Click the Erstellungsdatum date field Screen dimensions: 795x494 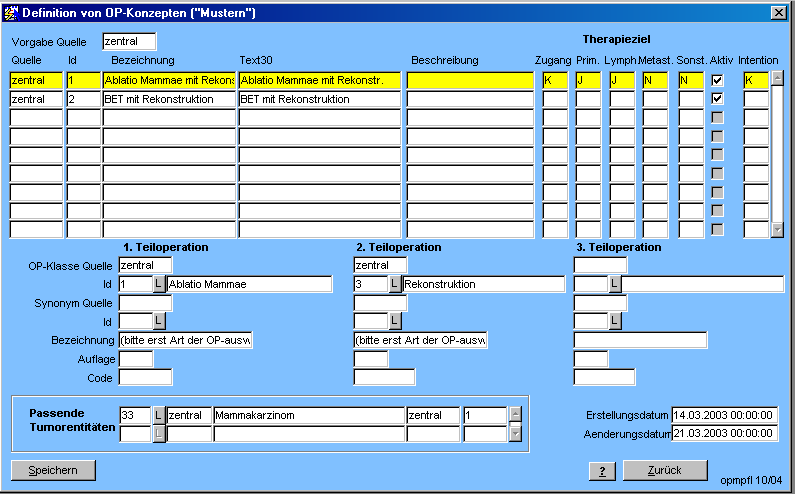(724, 415)
